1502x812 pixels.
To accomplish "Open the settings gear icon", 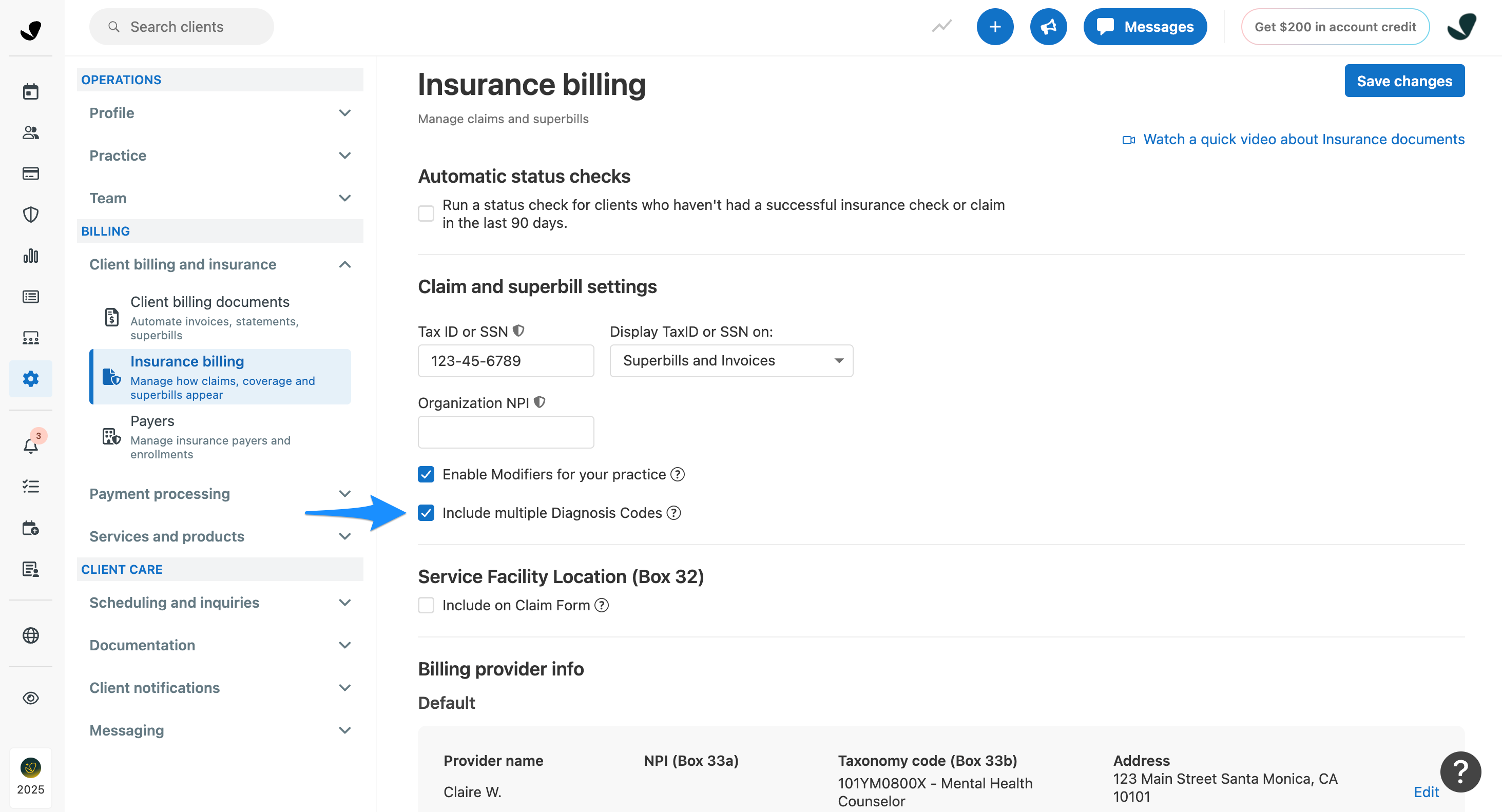I will [x=30, y=379].
